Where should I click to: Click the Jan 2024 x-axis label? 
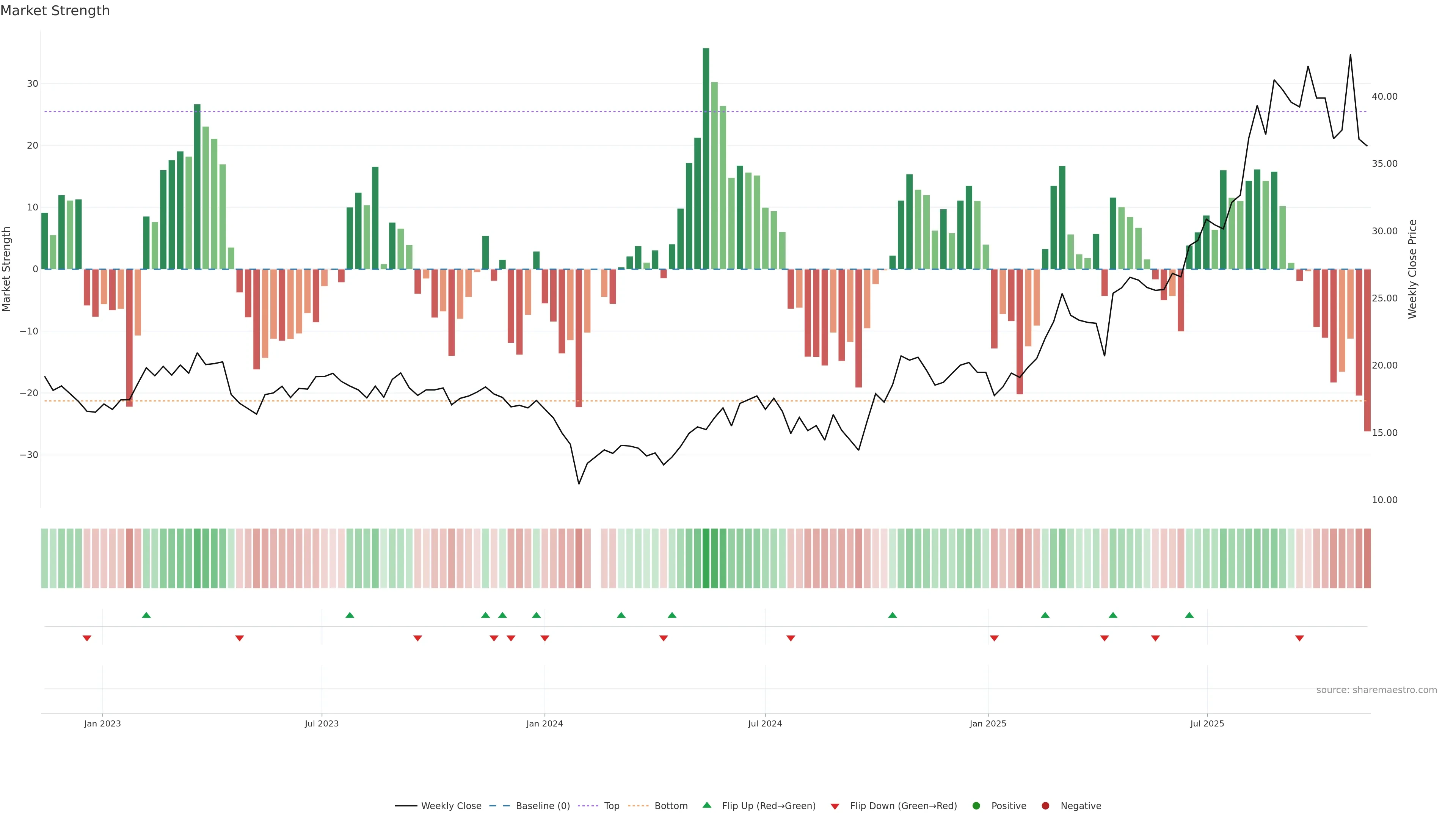click(544, 723)
